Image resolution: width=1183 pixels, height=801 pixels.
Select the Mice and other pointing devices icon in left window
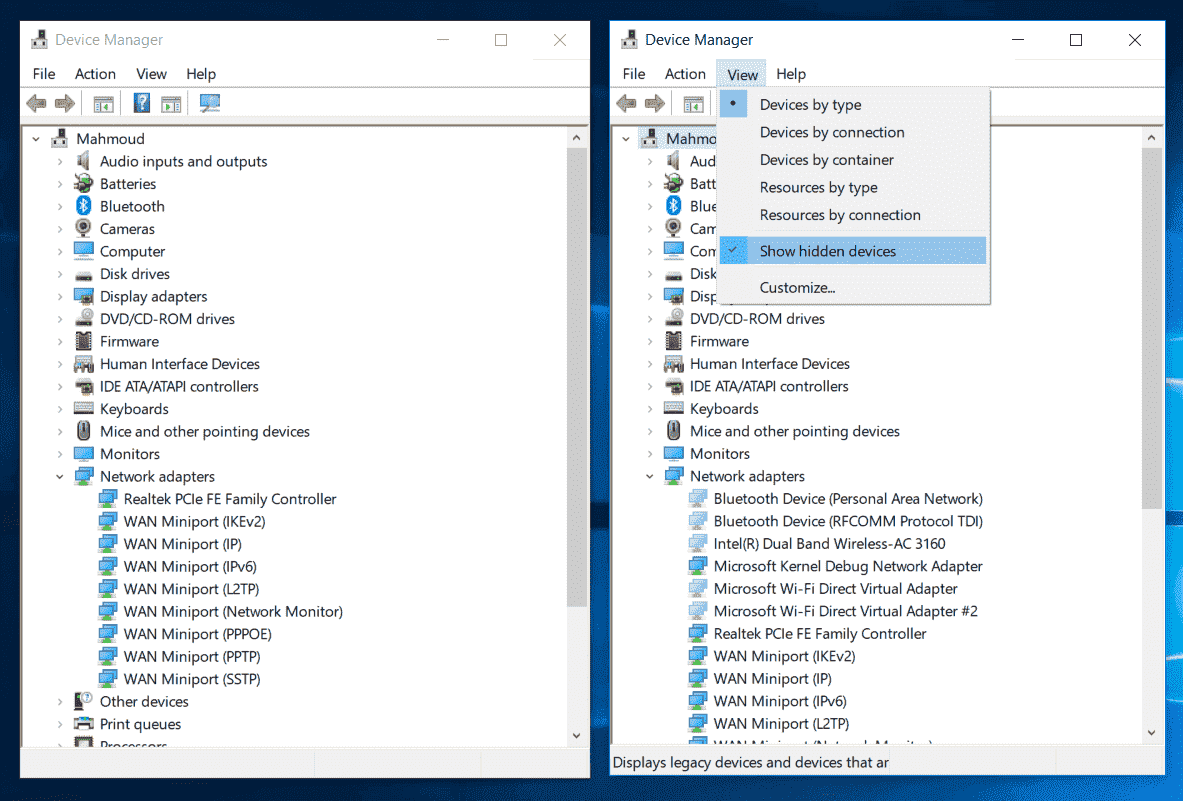point(84,431)
